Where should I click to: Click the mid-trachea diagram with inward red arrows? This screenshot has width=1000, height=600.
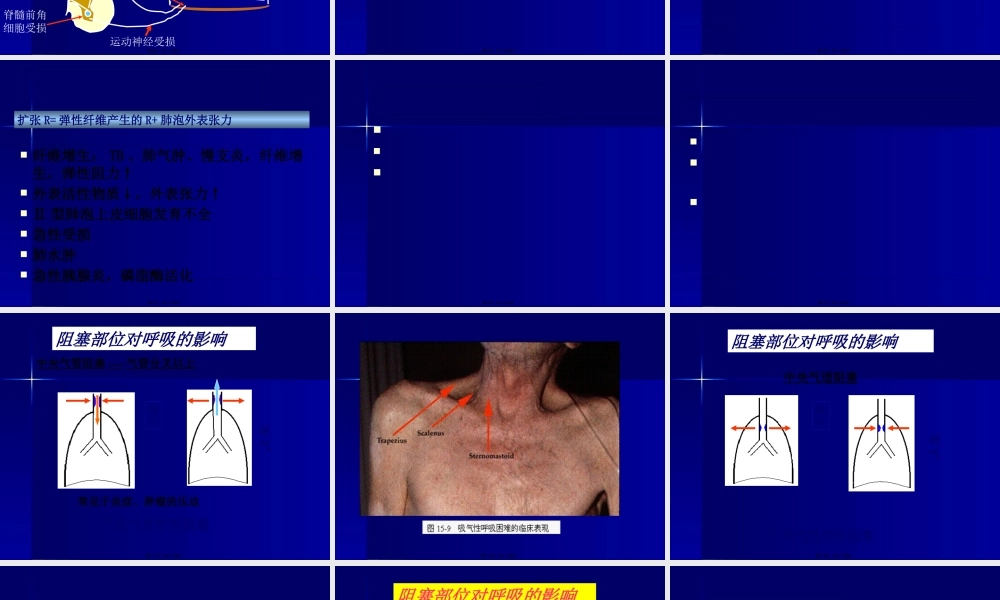[881, 443]
